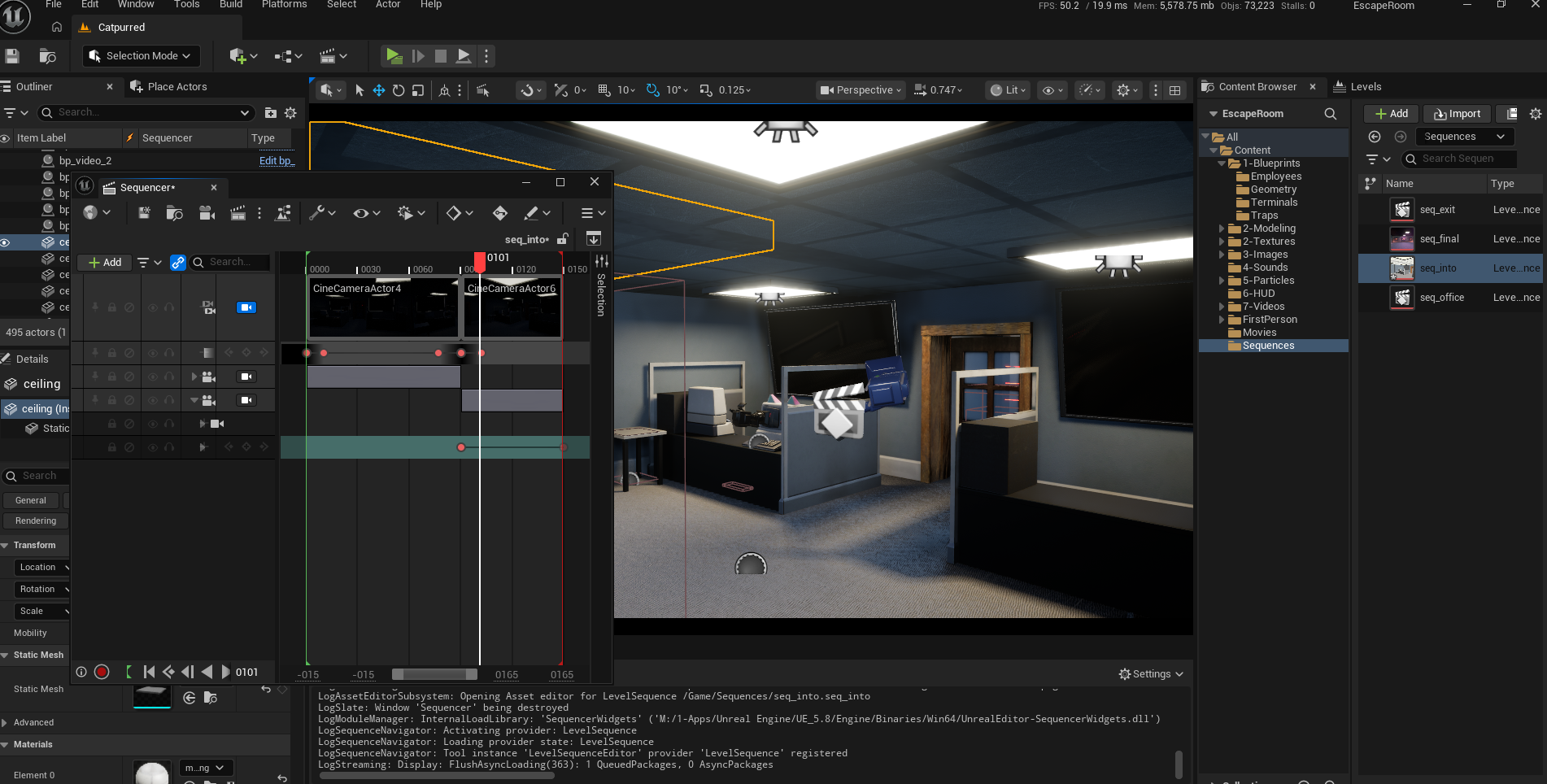The image size is (1547, 784).
Task: Open Sequencer actions wrench menu
Action: (322, 213)
